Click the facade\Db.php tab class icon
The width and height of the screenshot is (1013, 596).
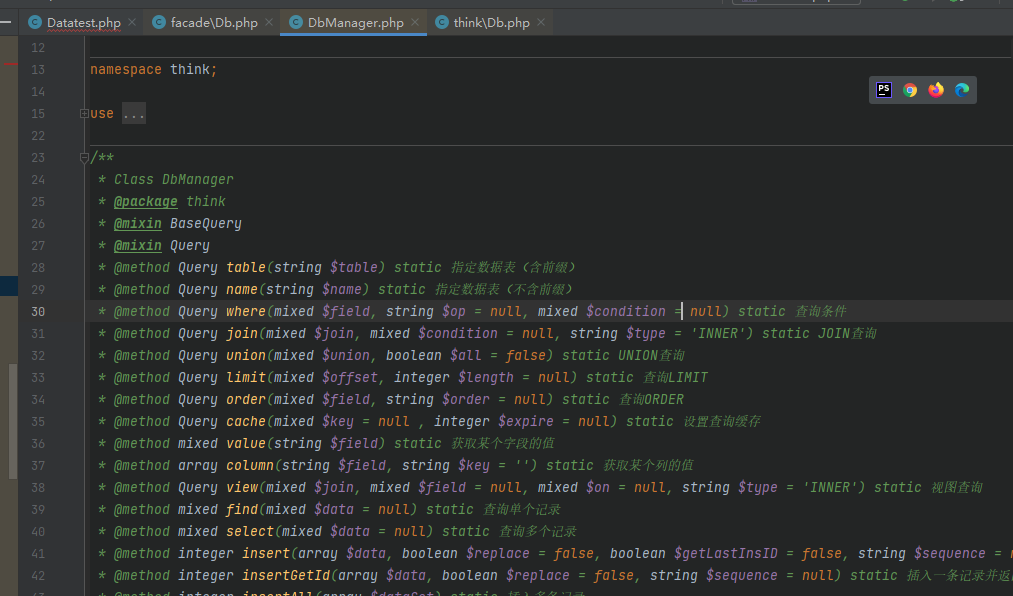coord(158,23)
